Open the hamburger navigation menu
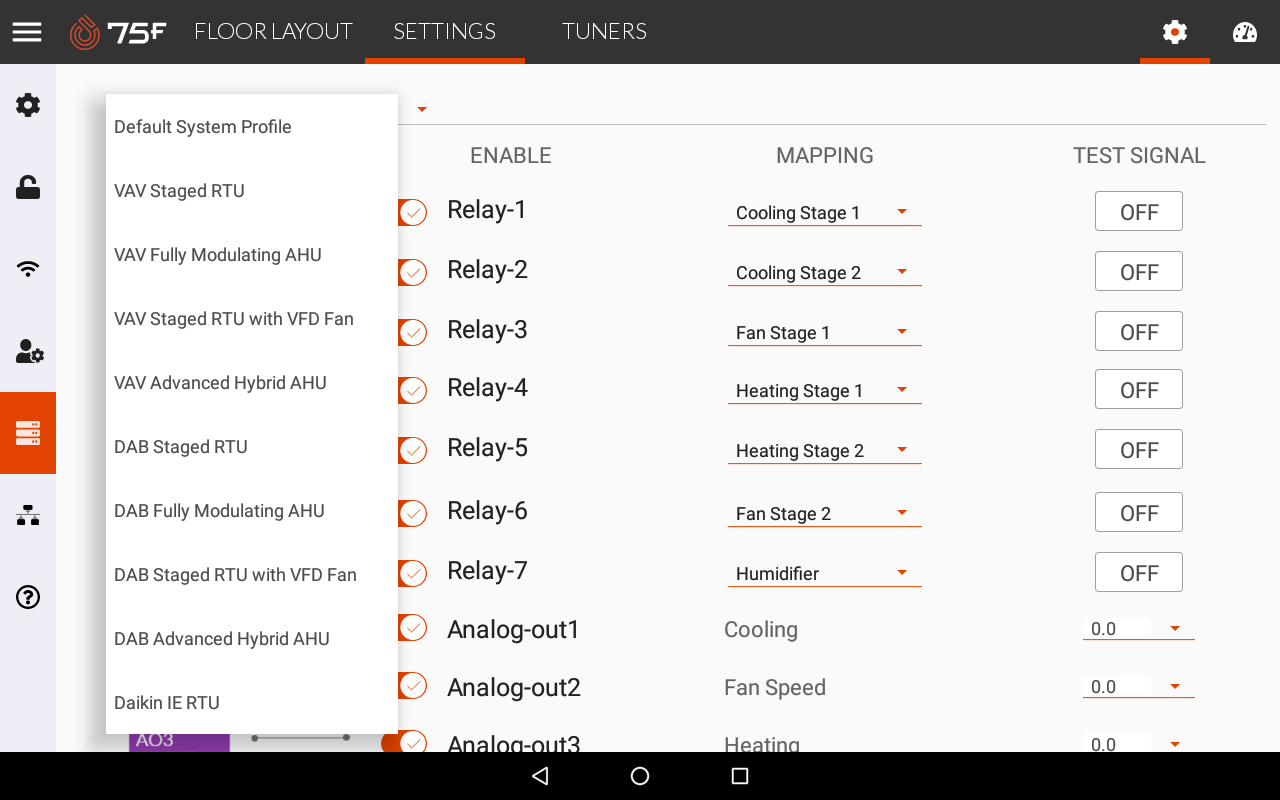The height and width of the screenshot is (800, 1280). click(x=27, y=32)
